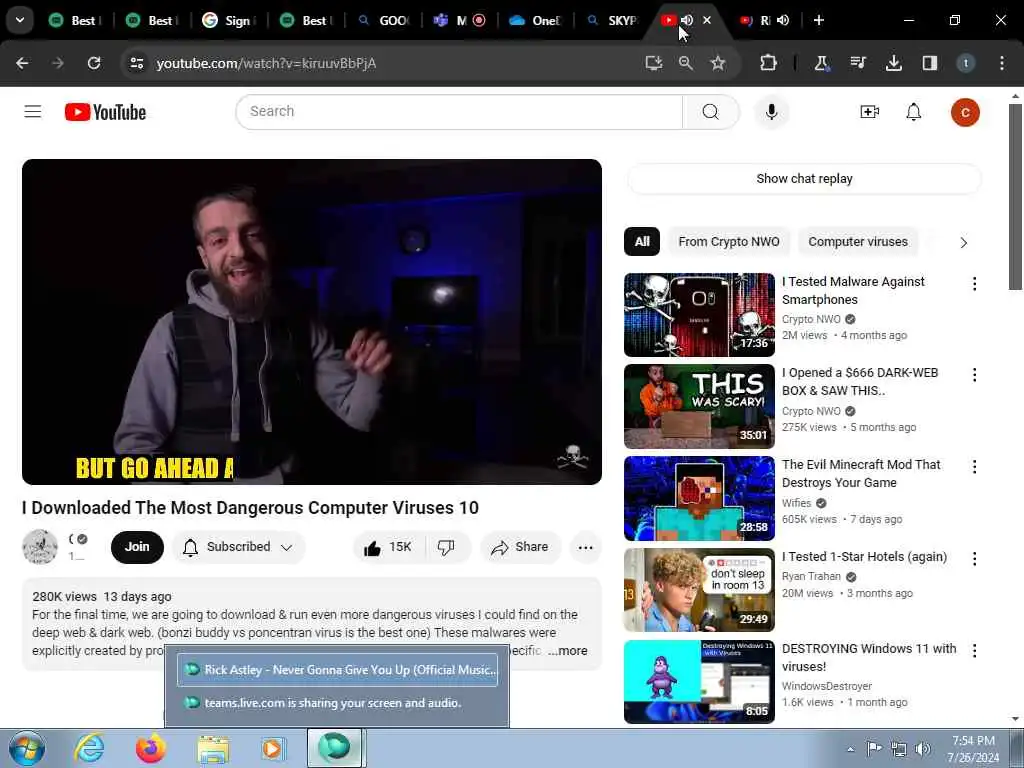Click the 'Join' channel membership button
1024x768 pixels.
point(137,547)
